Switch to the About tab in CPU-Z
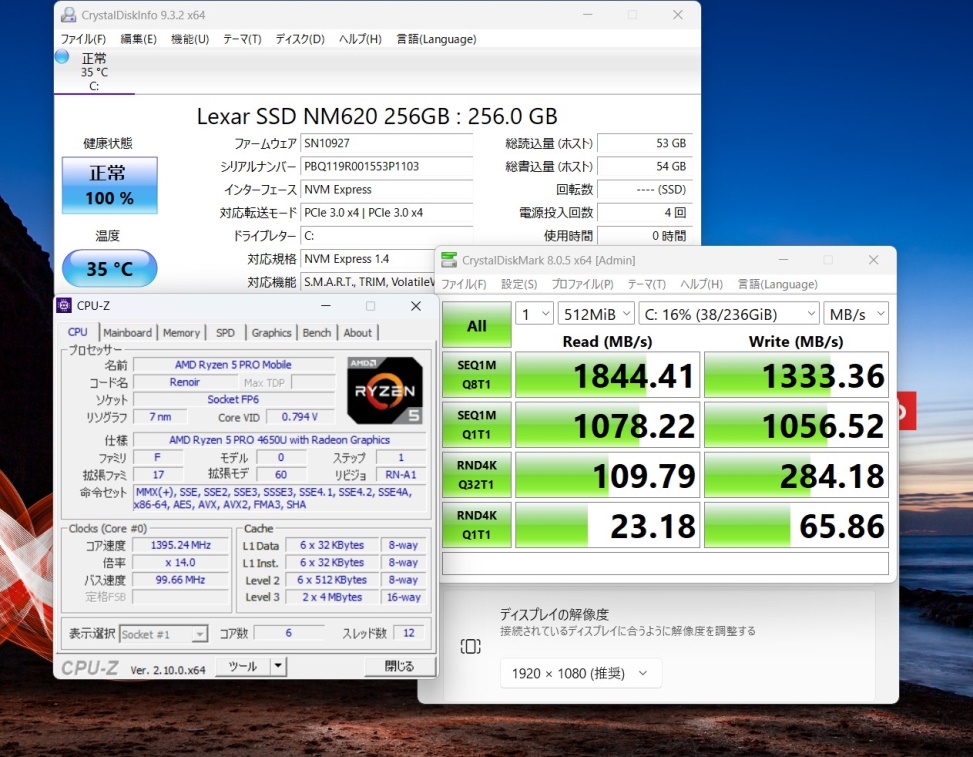This screenshot has width=973, height=757. click(357, 333)
